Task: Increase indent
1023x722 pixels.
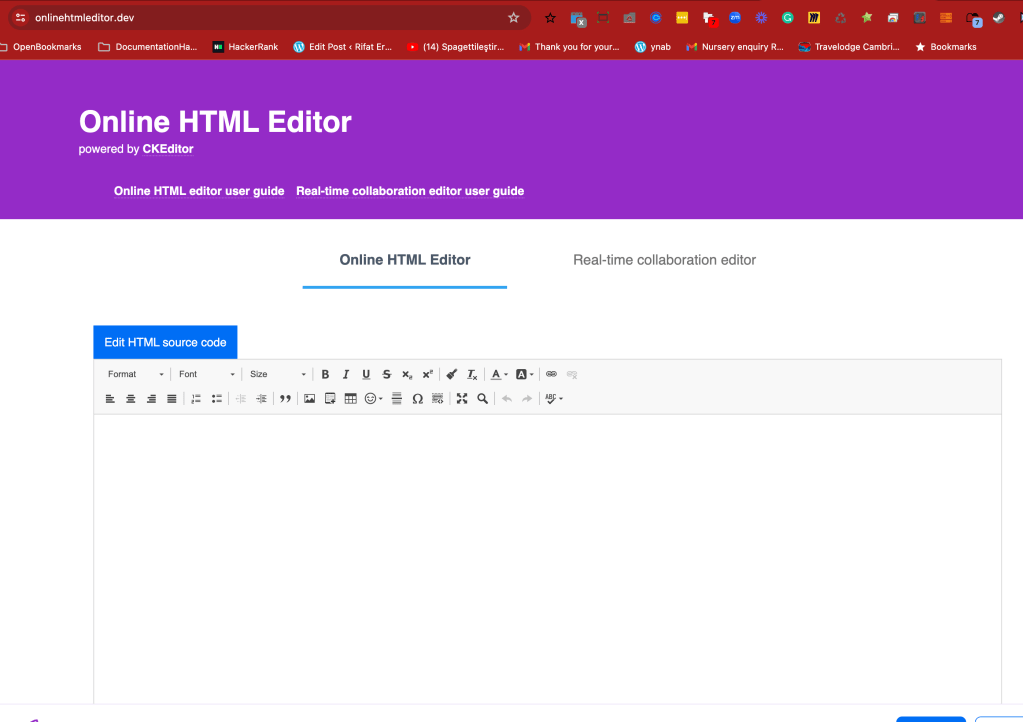Action: click(x=262, y=399)
